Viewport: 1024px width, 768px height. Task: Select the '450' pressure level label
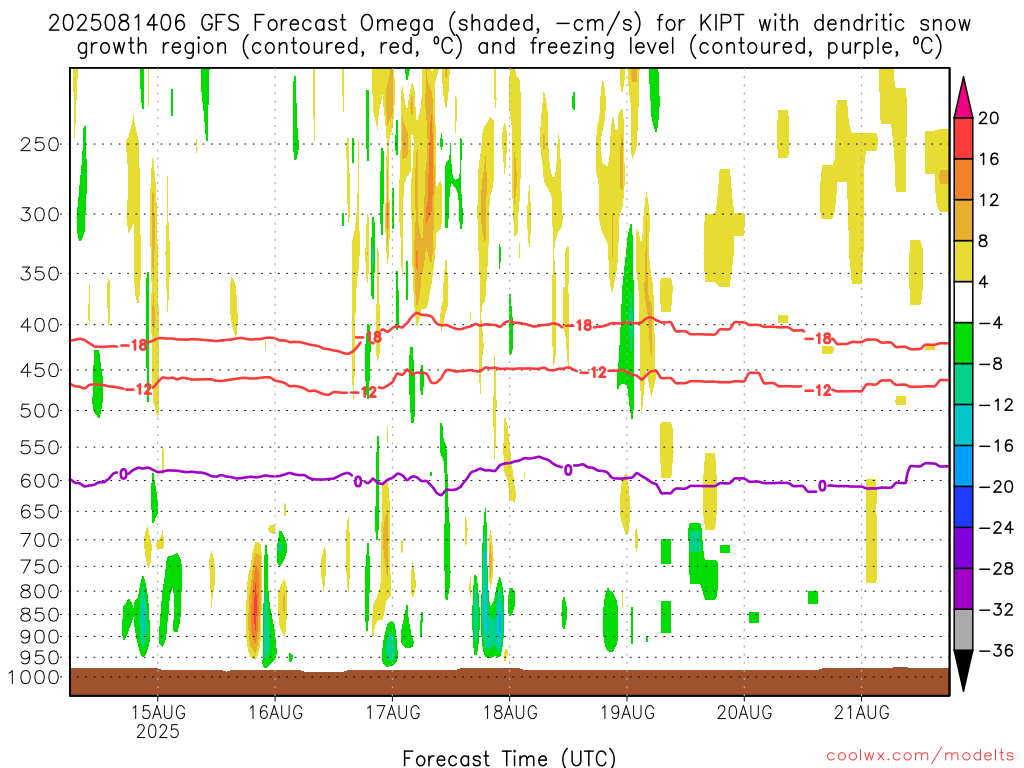(39, 371)
